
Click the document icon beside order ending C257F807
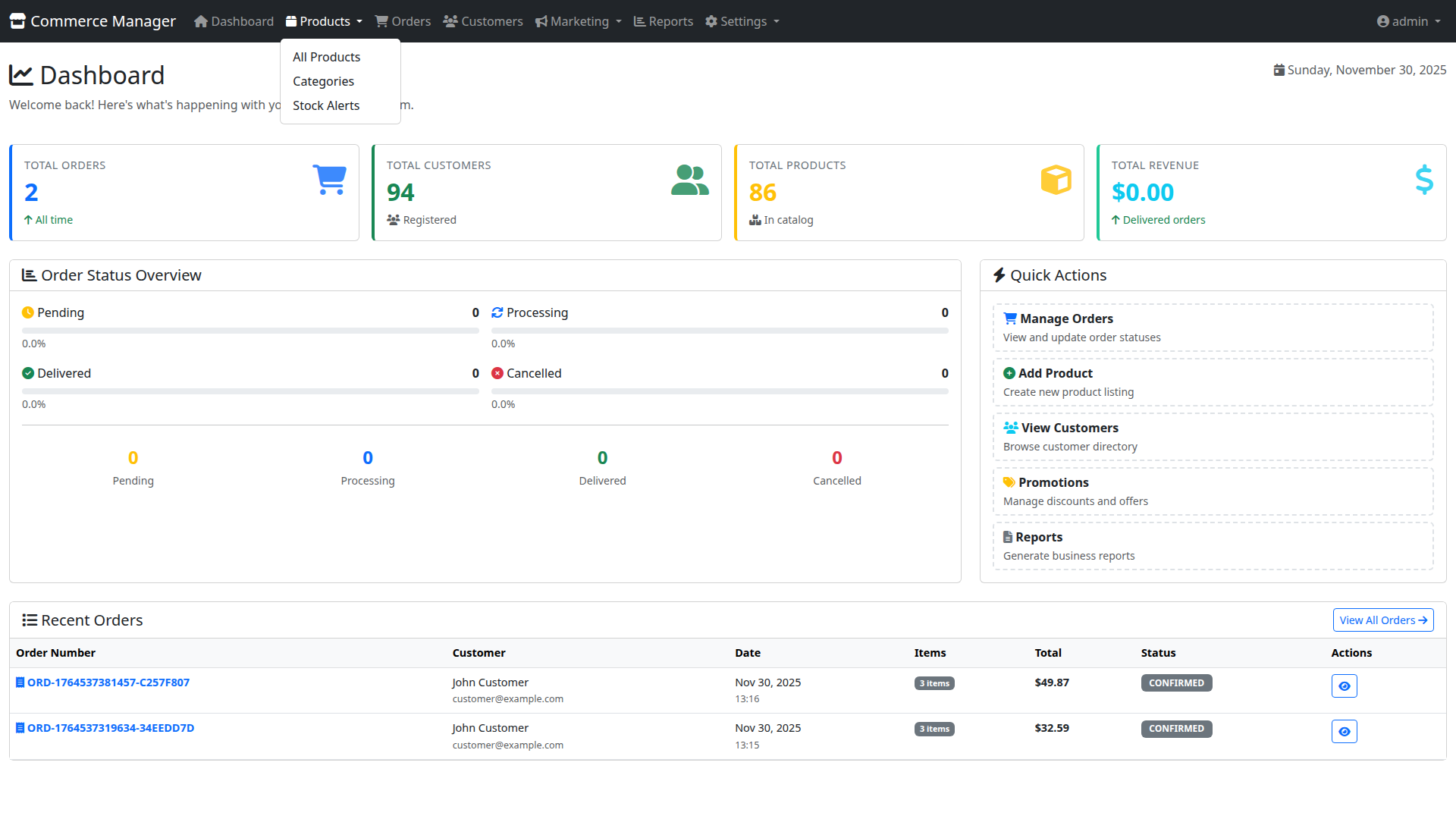click(x=20, y=682)
